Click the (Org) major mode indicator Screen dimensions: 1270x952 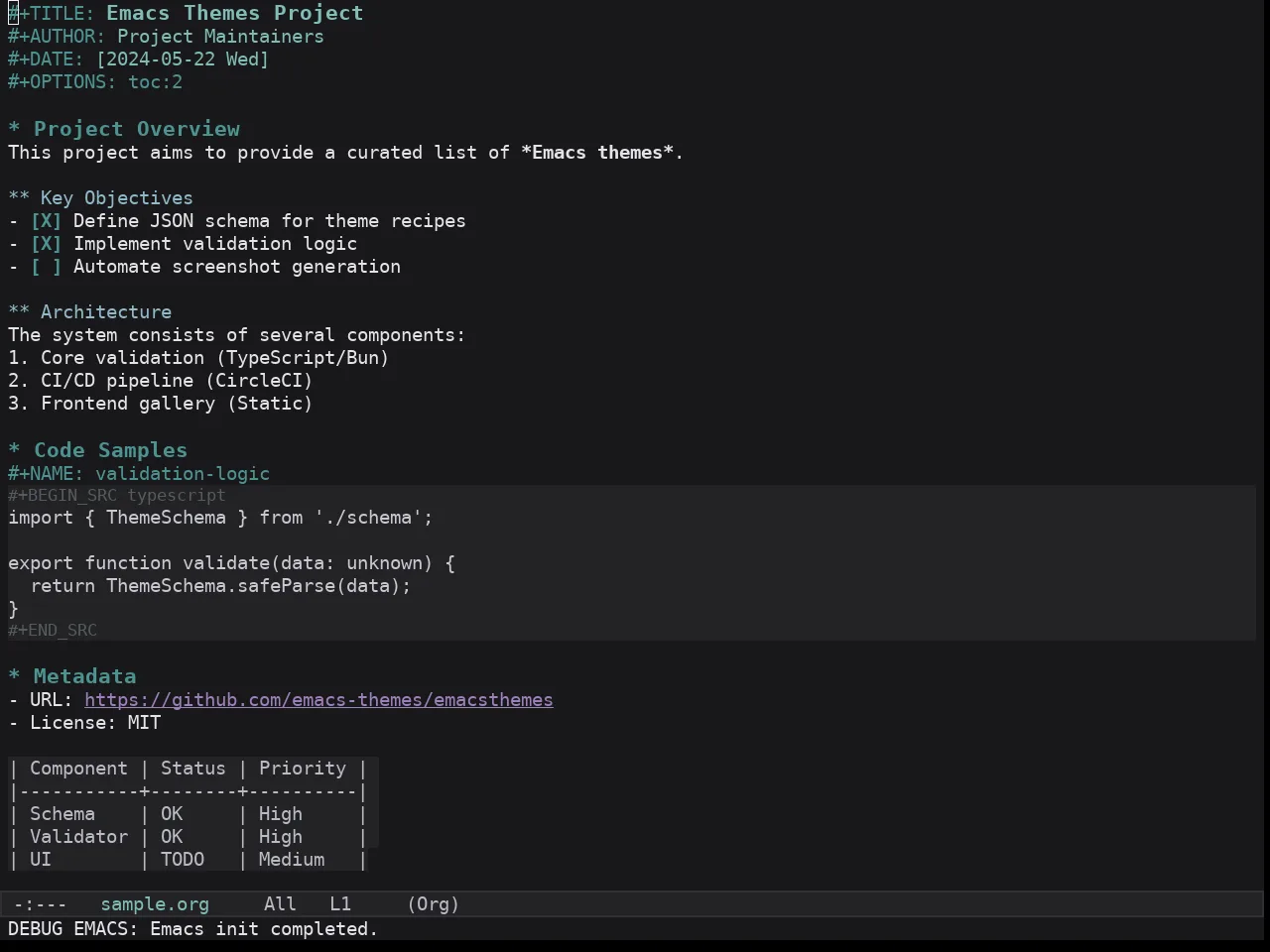[434, 904]
